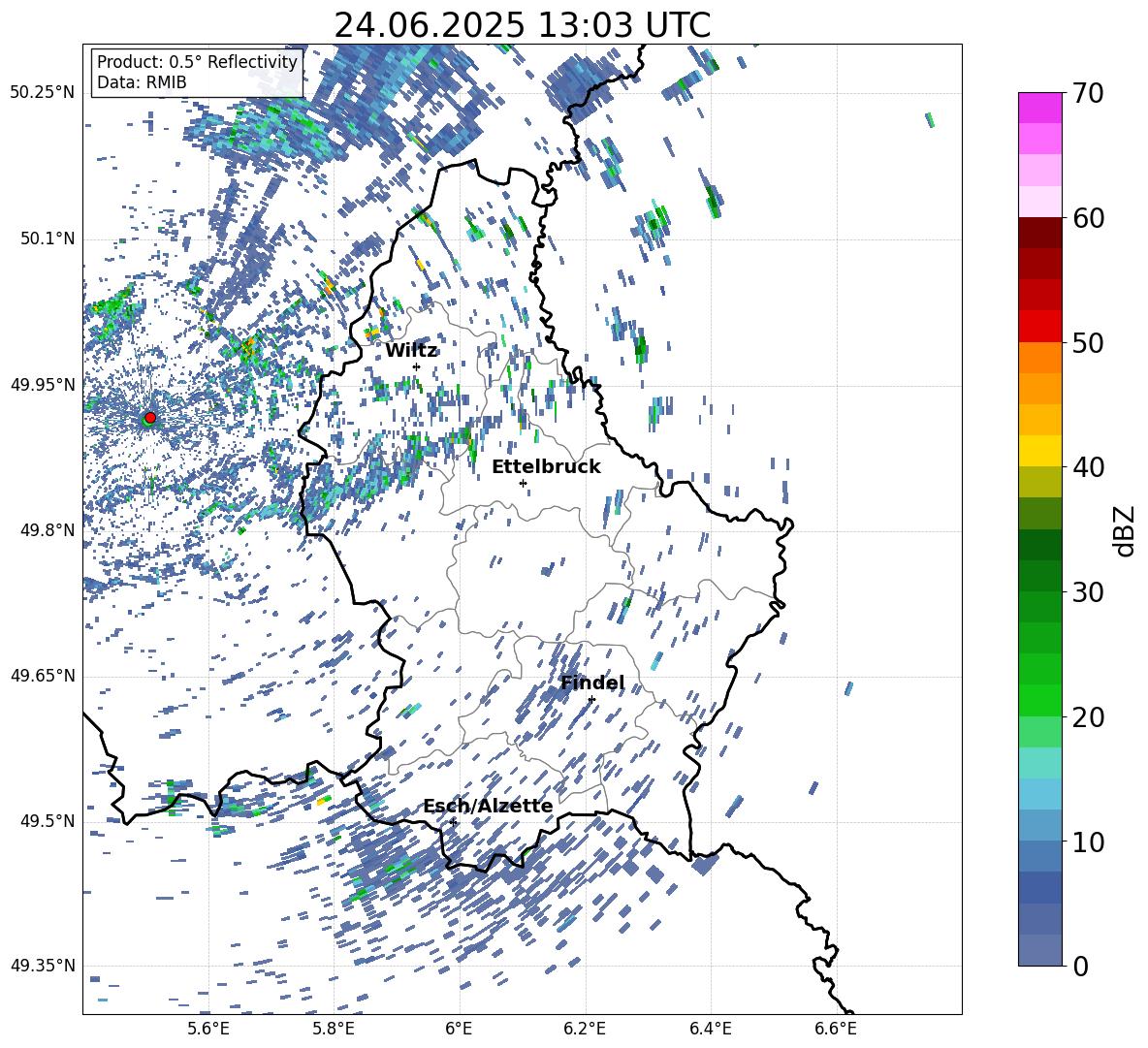Pick the yellow colorbar segment above 40
1148x1048 pixels.
coord(1039,451)
